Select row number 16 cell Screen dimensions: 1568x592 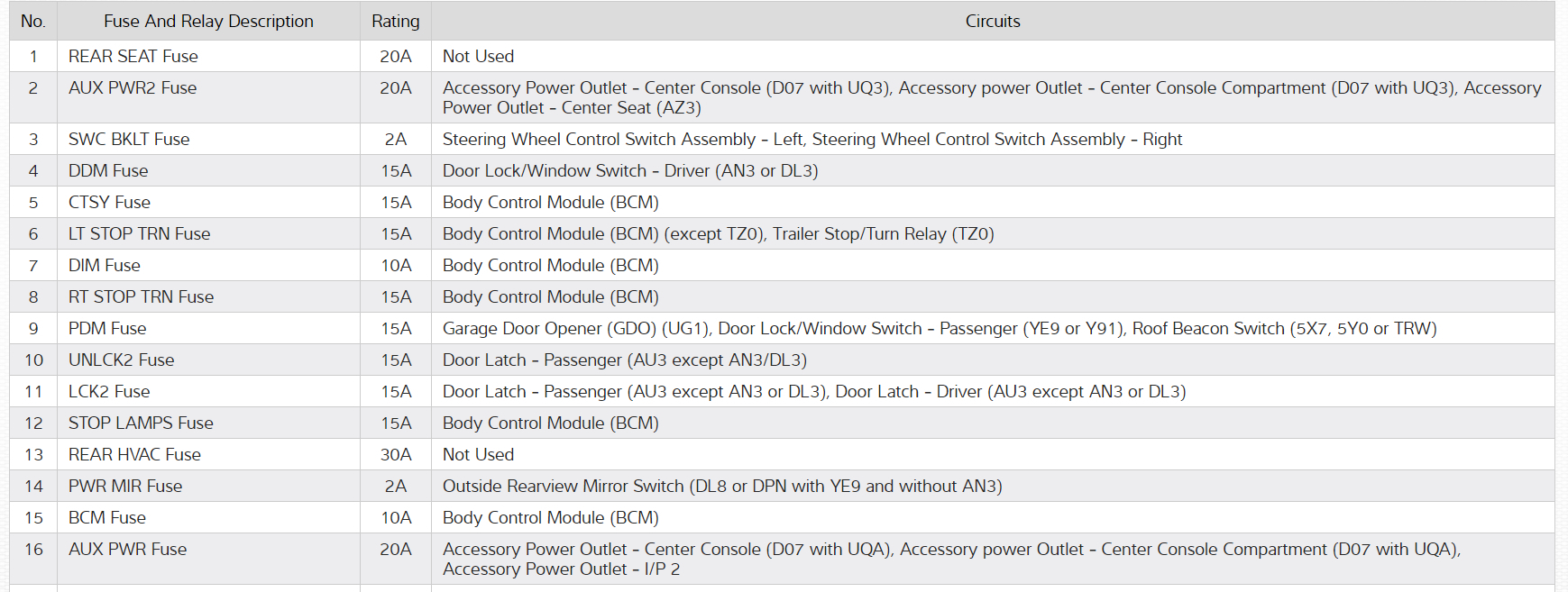pos(33,549)
